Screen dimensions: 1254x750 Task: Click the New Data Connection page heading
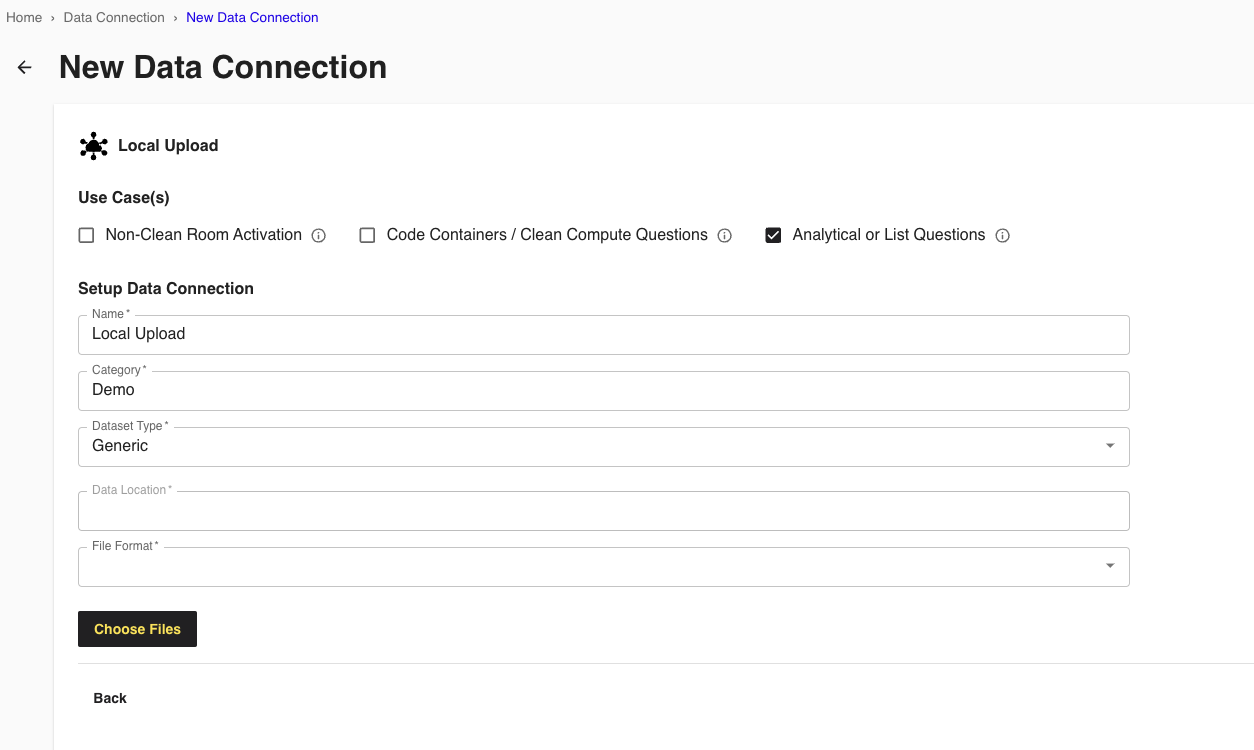223,68
